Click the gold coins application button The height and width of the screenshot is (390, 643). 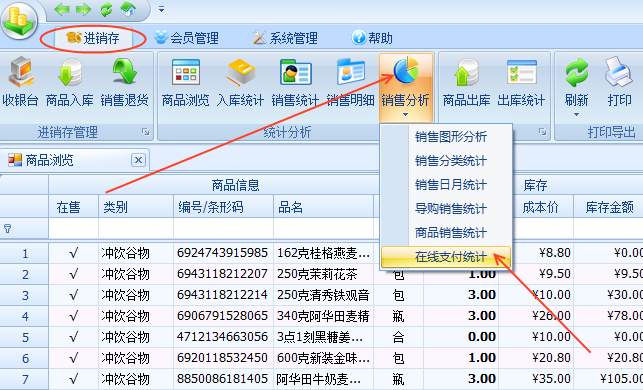coord(19,21)
